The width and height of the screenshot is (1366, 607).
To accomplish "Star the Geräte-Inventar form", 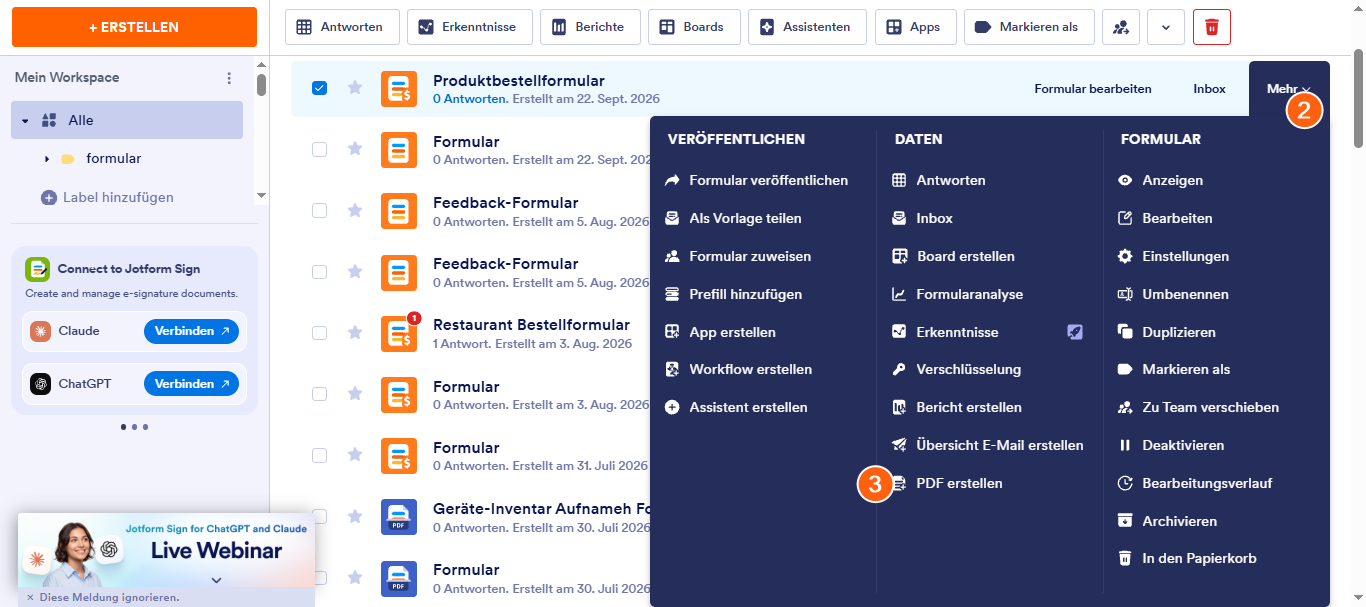I will click(355, 516).
